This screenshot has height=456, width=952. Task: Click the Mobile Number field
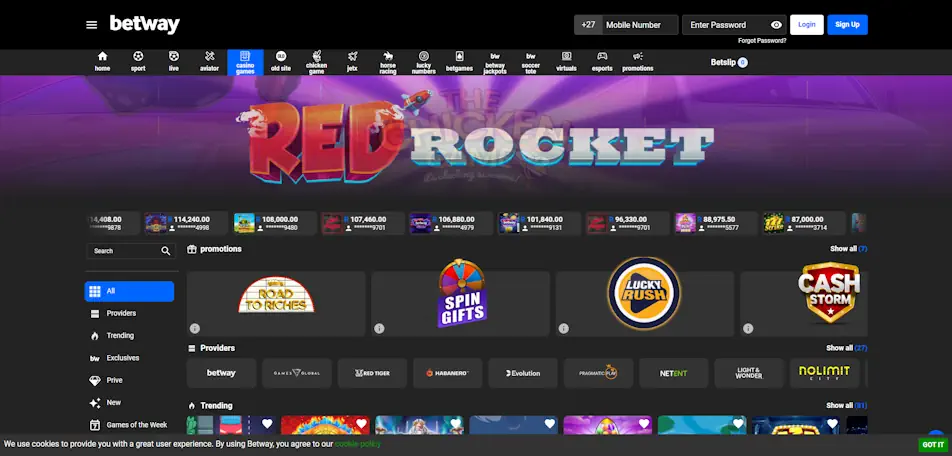tap(640, 25)
